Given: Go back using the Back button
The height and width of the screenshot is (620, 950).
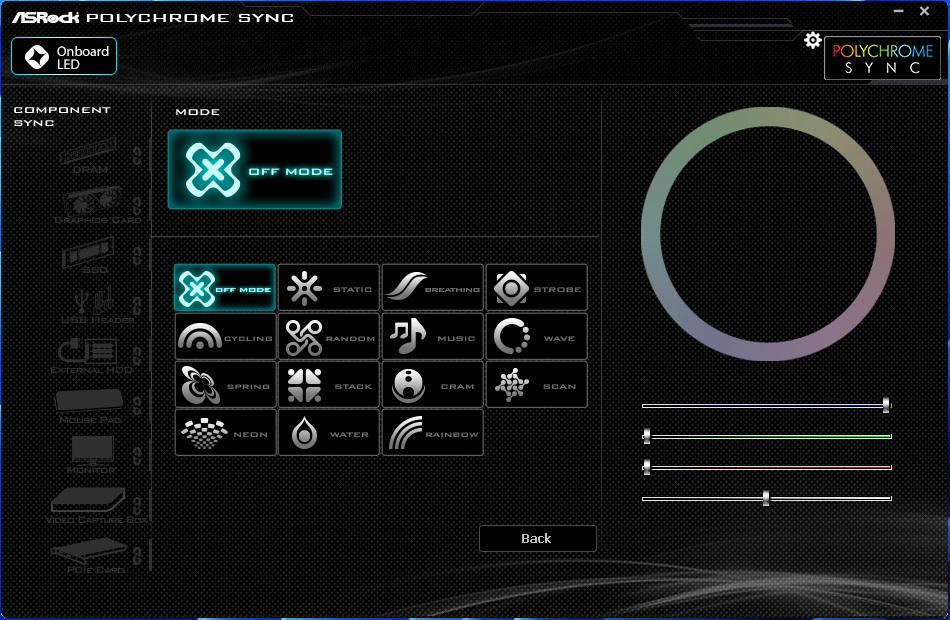Looking at the screenshot, I should [x=537, y=538].
